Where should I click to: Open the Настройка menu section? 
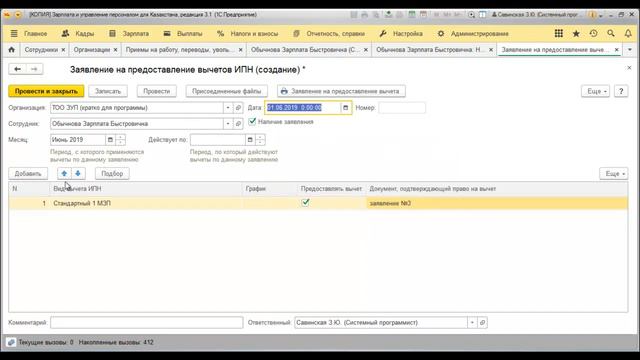408,33
